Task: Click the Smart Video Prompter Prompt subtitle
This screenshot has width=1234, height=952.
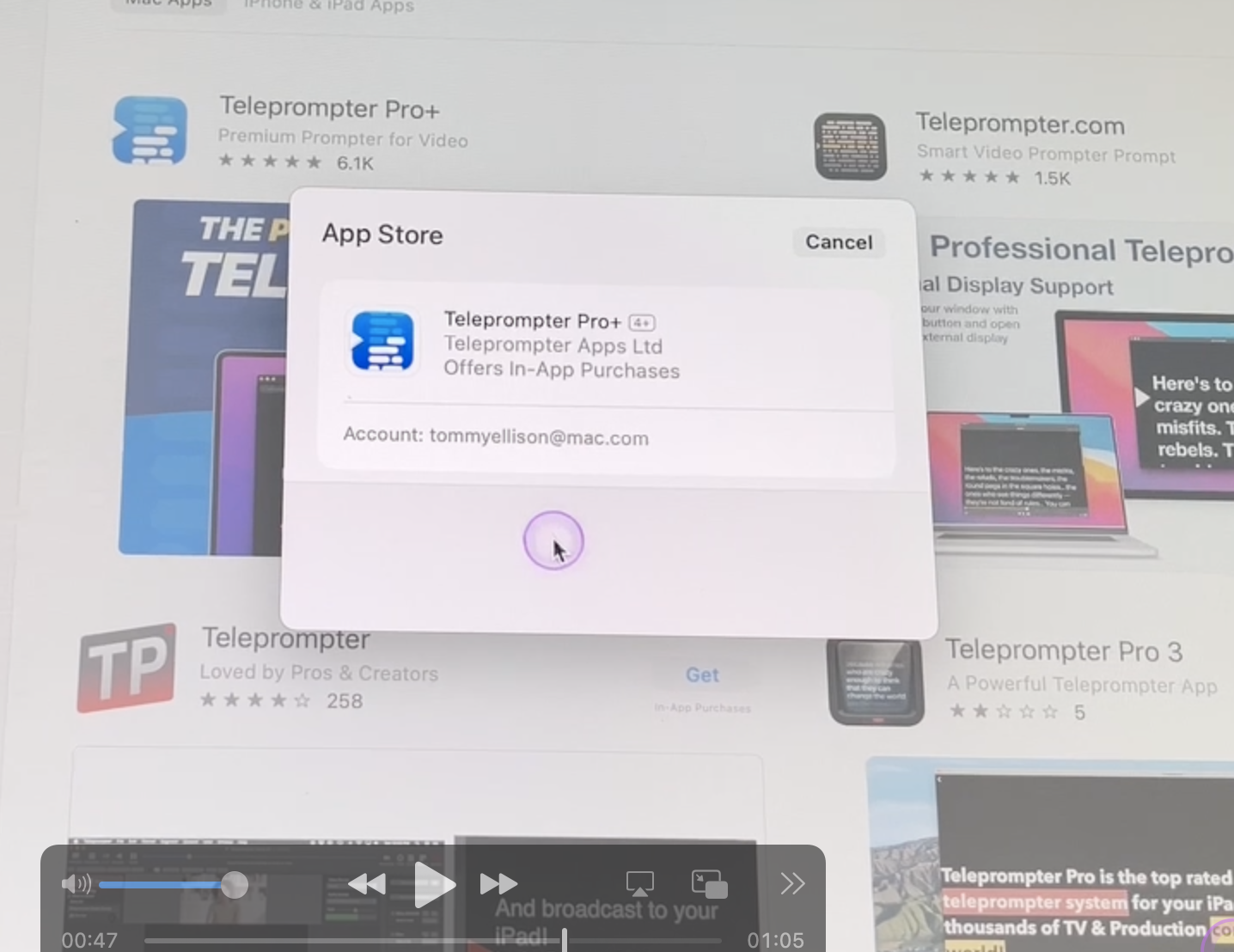Action: pyautogui.click(x=1046, y=154)
